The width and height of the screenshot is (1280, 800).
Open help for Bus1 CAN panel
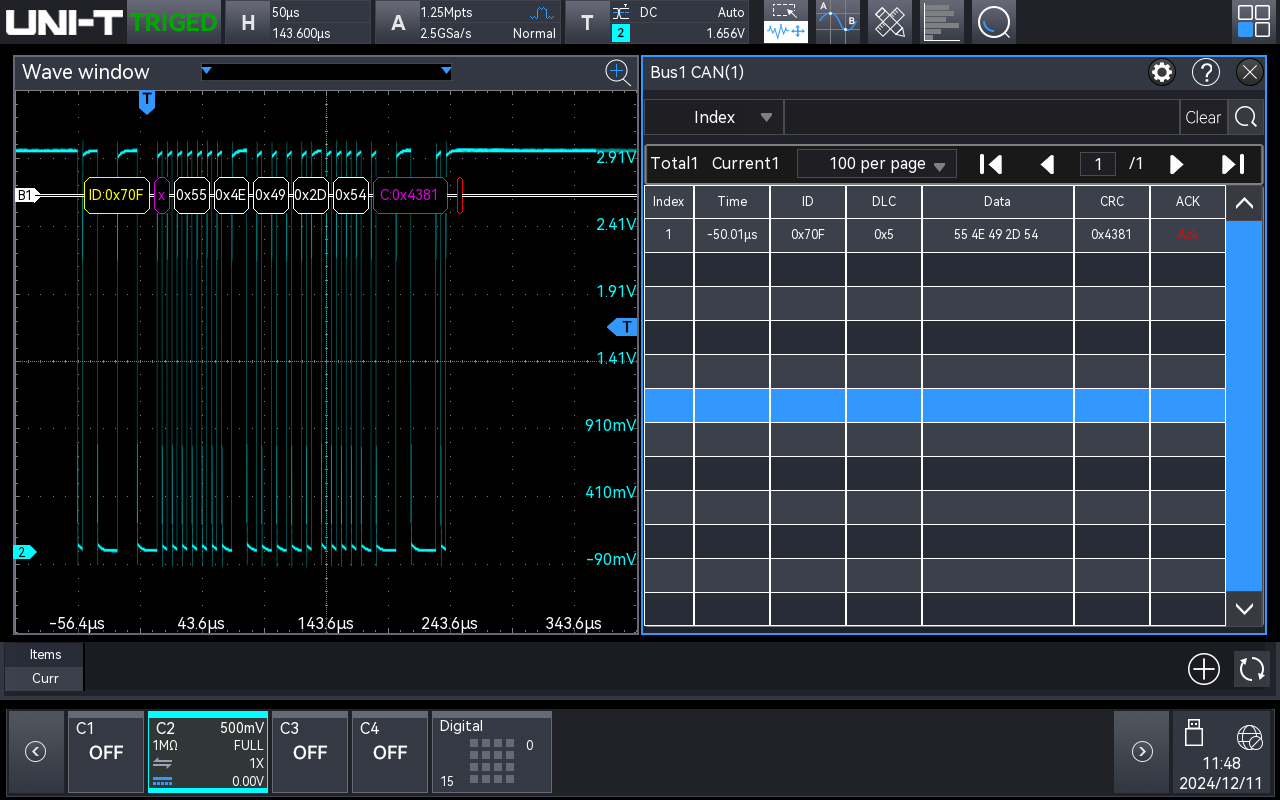point(1206,72)
